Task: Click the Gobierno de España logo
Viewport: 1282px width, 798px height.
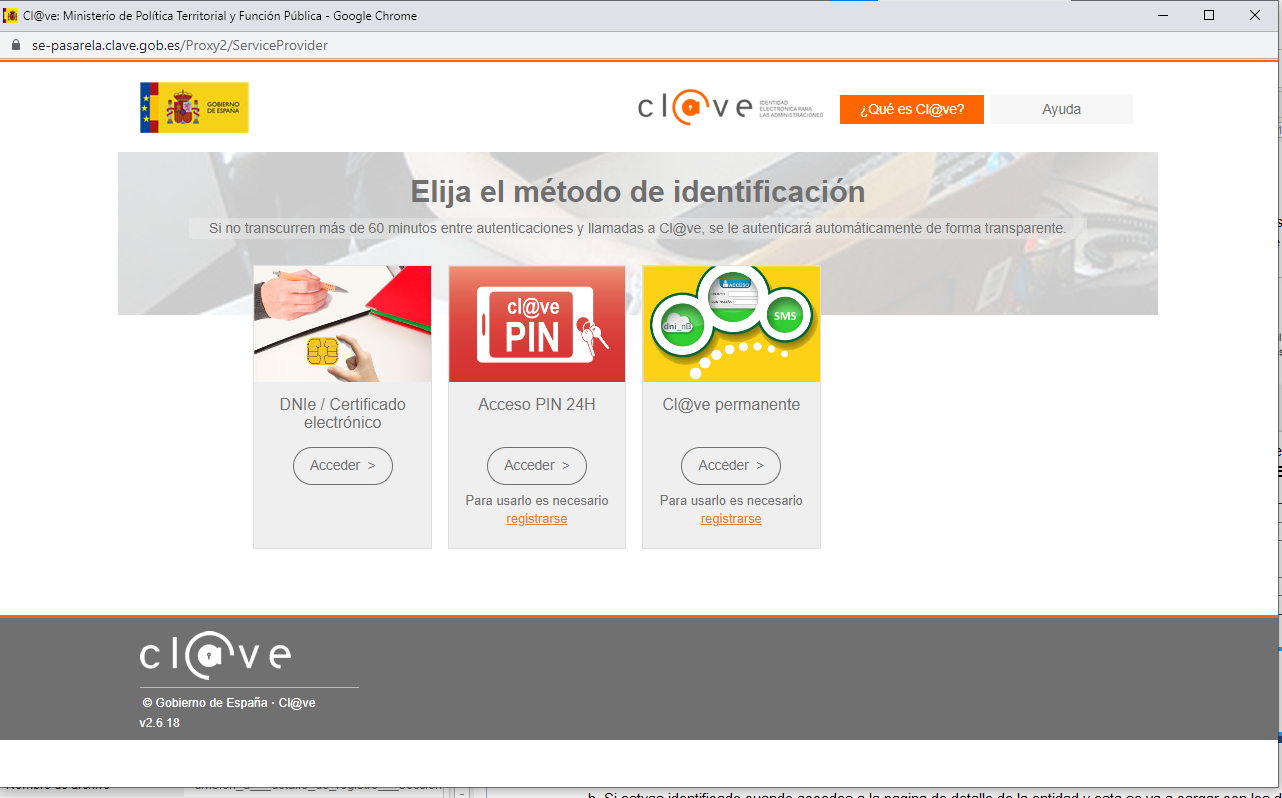Action: (194, 107)
